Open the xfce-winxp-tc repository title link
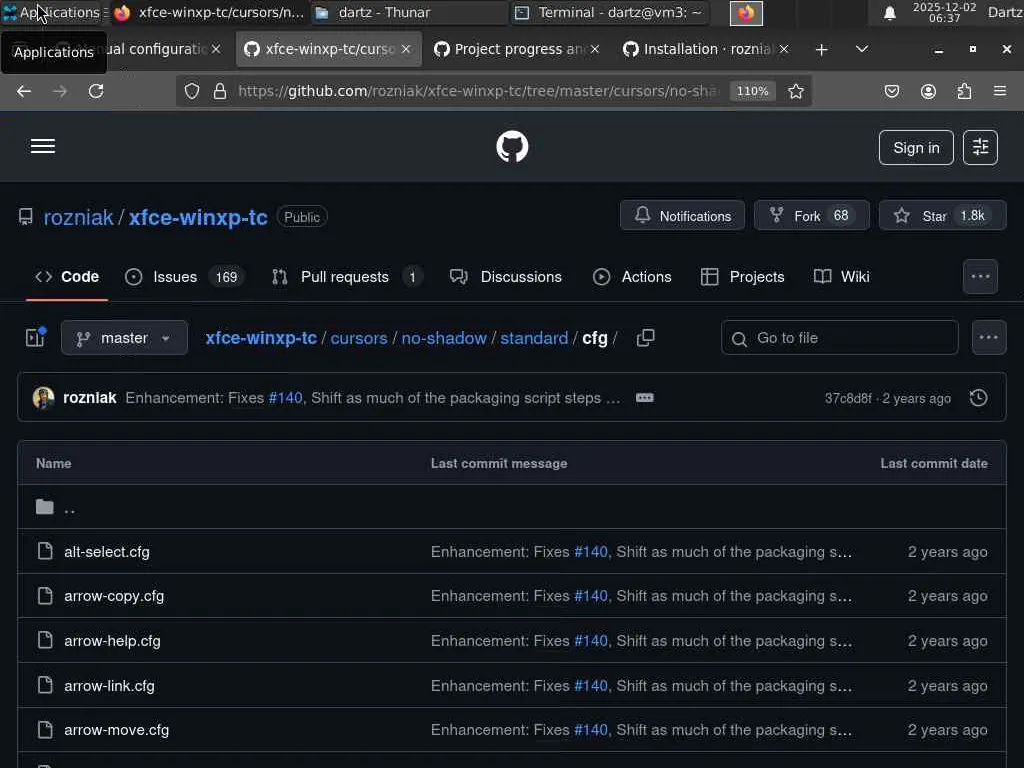 pos(198,217)
